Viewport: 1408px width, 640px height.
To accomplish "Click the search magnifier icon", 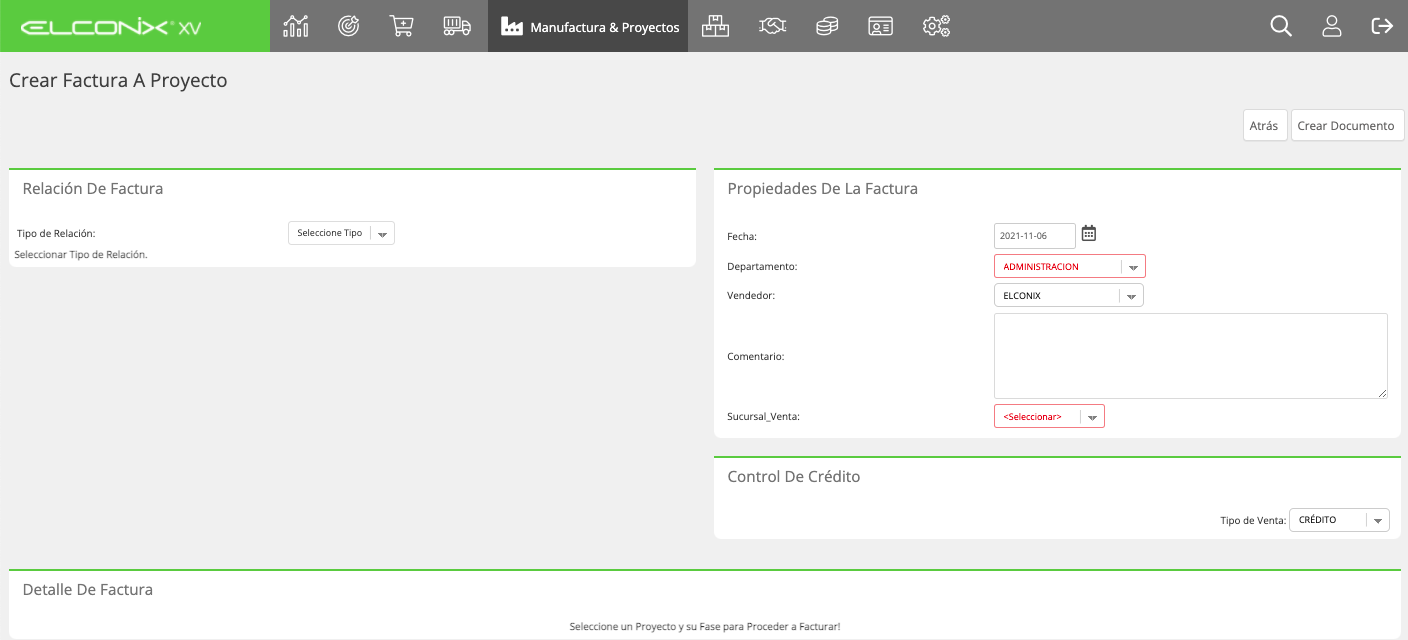I will (x=1281, y=26).
